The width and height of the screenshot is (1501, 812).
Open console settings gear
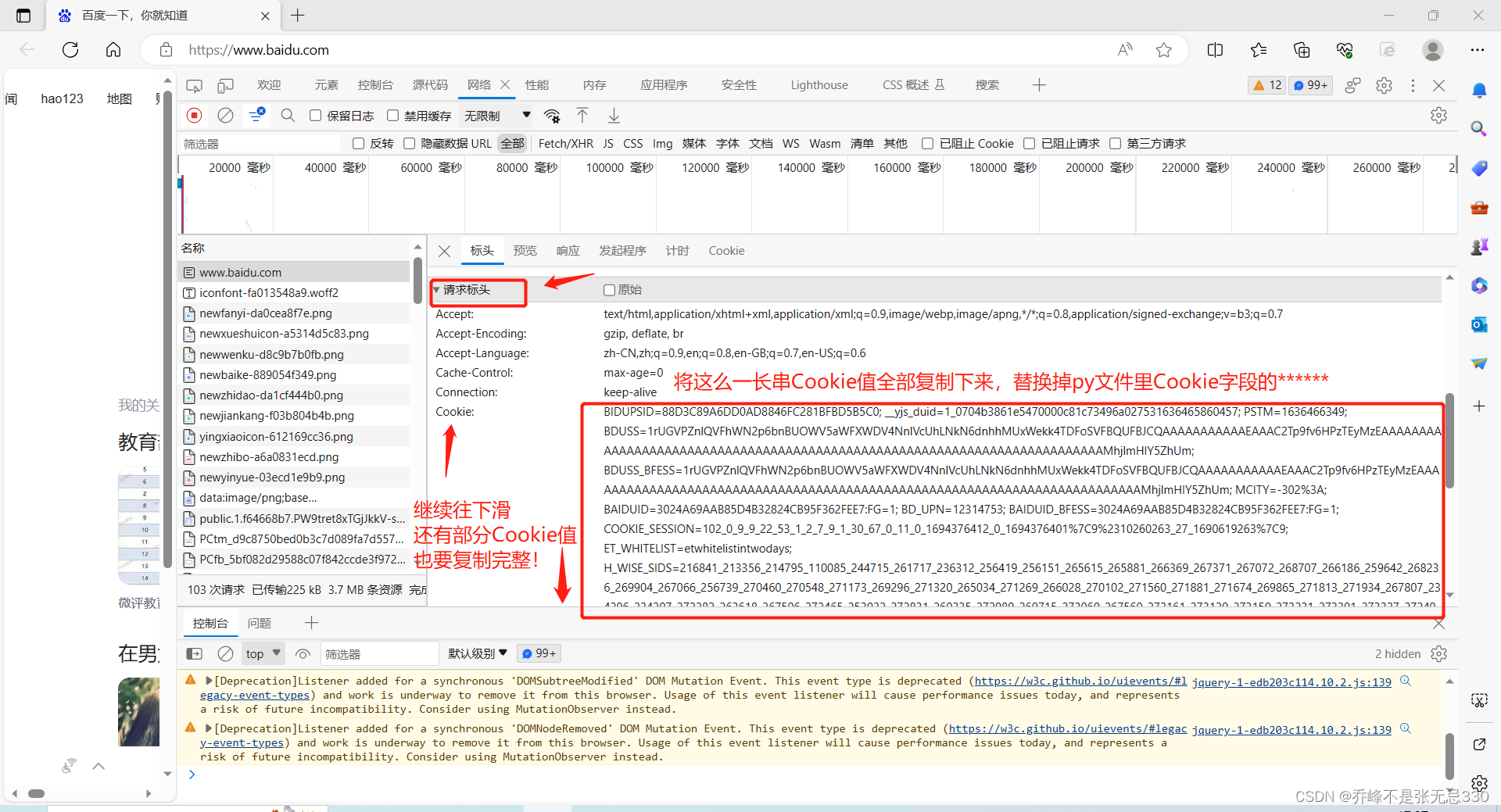(1438, 654)
